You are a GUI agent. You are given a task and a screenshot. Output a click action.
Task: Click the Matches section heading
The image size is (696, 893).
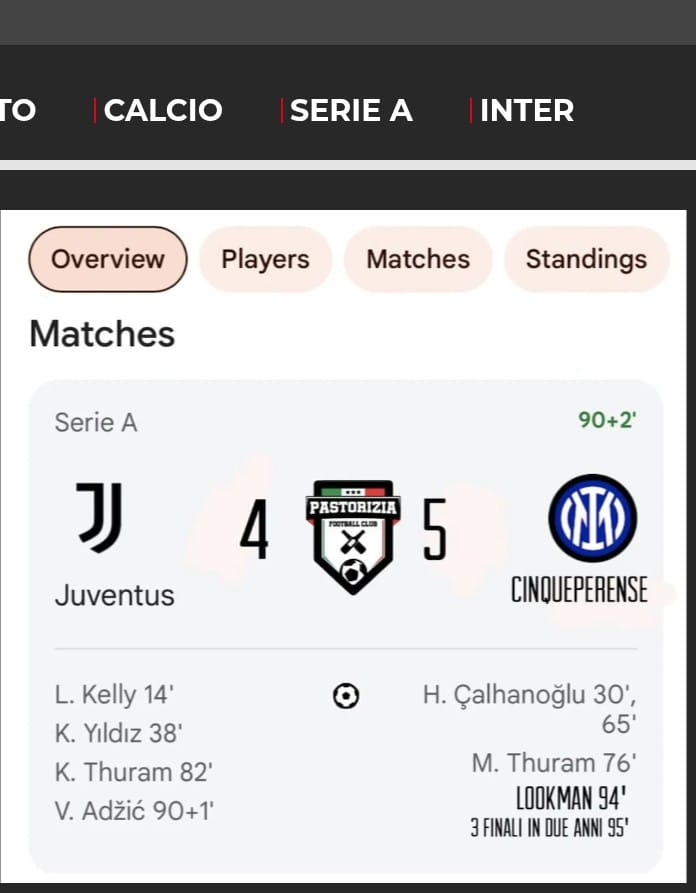click(x=102, y=334)
